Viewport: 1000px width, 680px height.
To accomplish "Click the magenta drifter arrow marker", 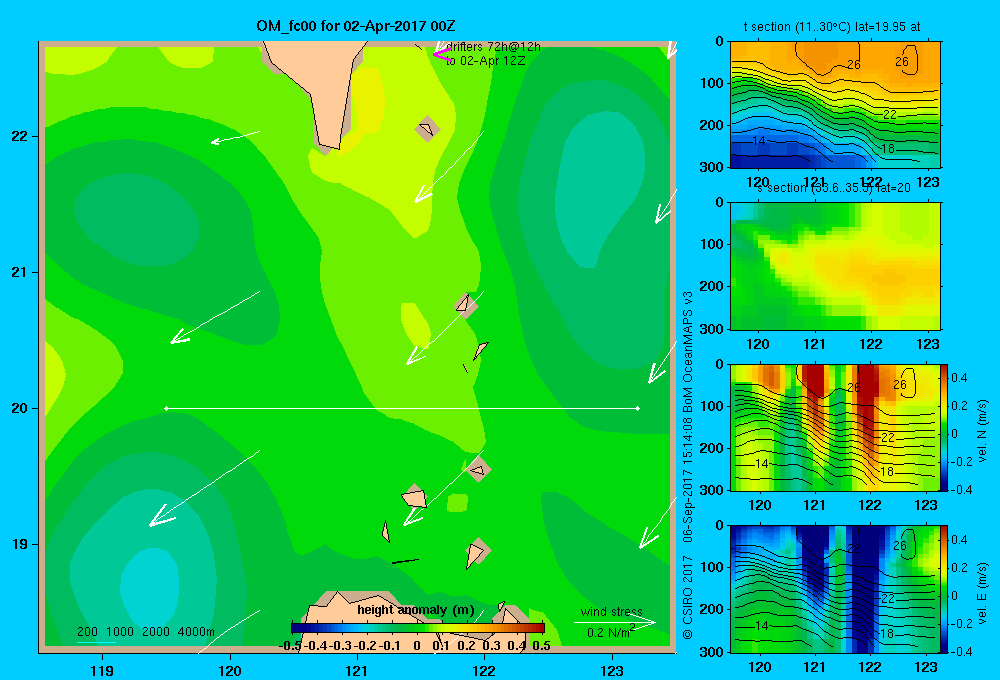I will 442,54.
